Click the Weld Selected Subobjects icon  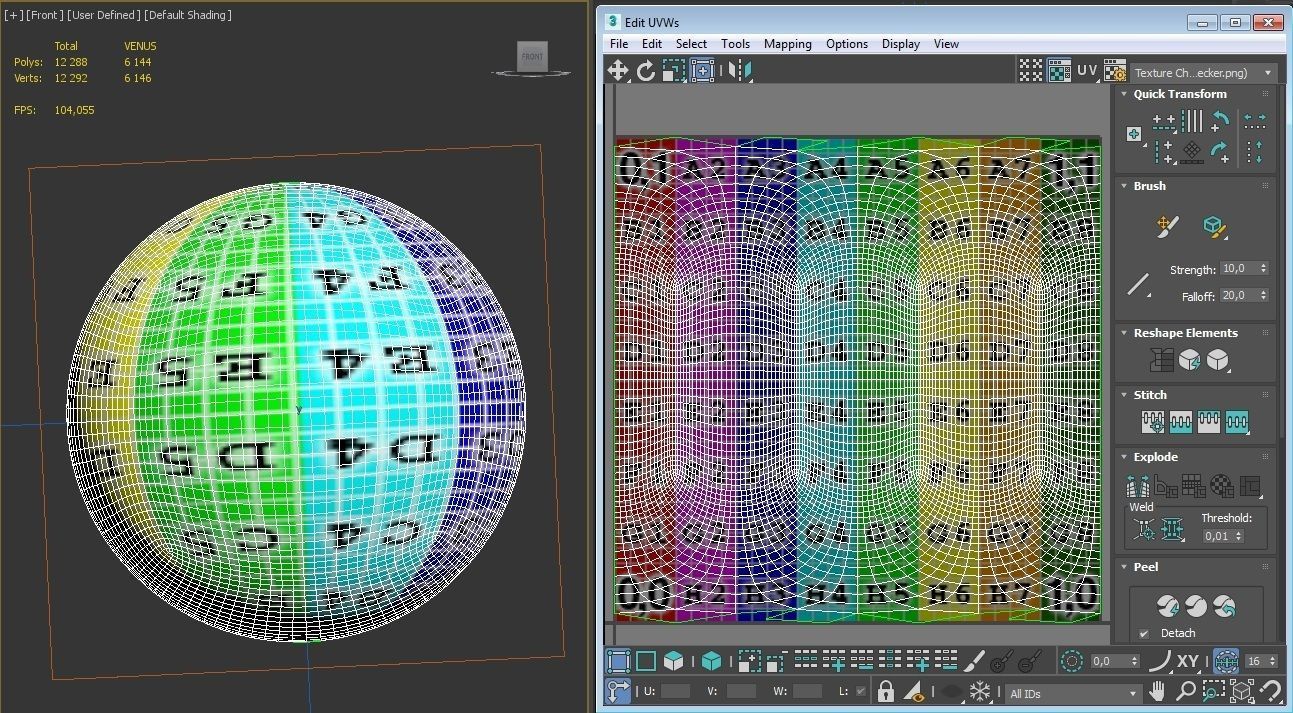pyautogui.click(x=1172, y=528)
